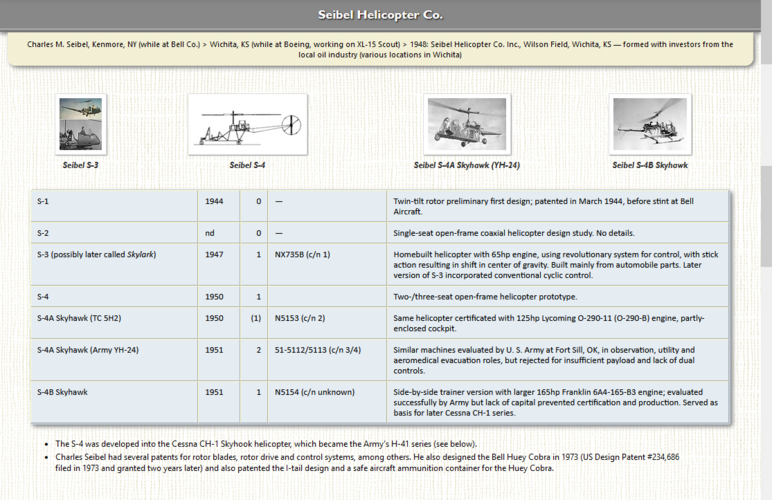The width and height of the screenshot is (772, 500).
Task: Click the 'N5153 (c/n 2)' registration cell
Action: tap(327, 323)
